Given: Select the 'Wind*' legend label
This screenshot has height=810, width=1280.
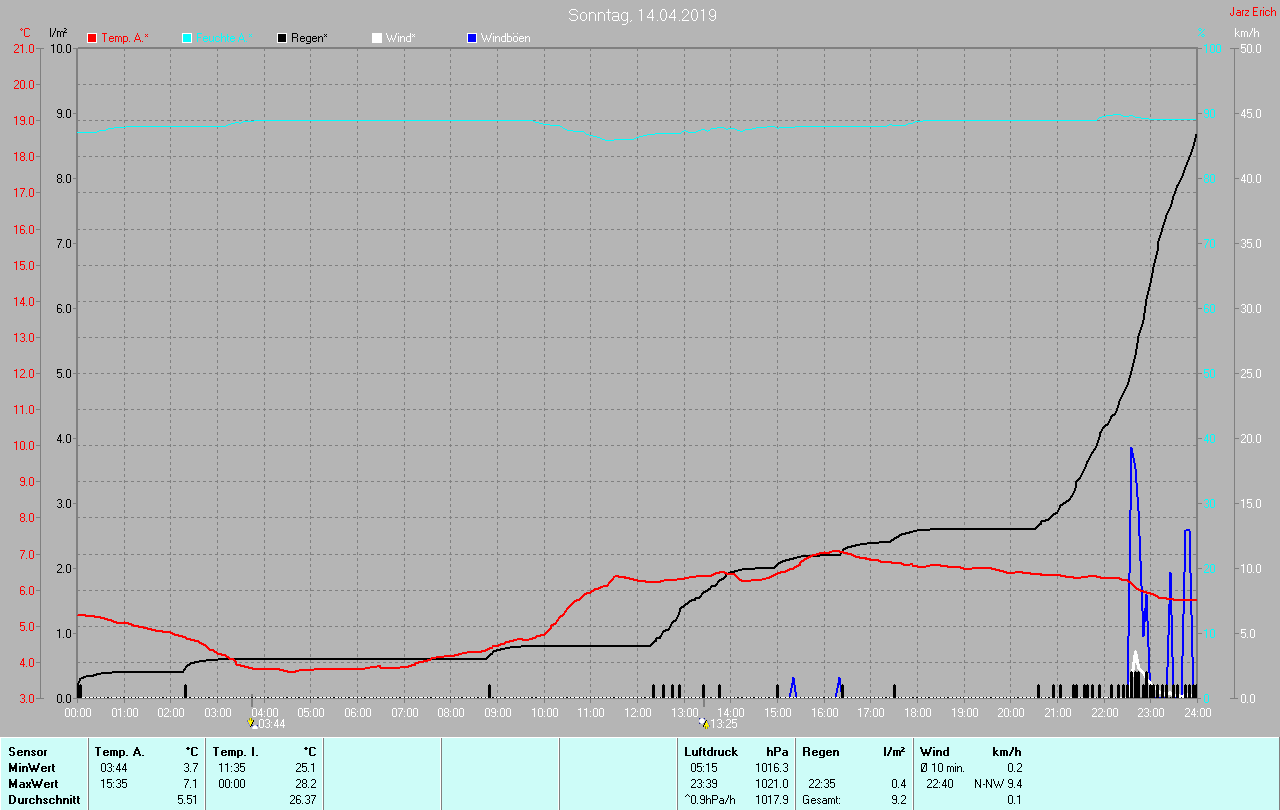Looking at the screenshot, I should click(x=401, y=38).
